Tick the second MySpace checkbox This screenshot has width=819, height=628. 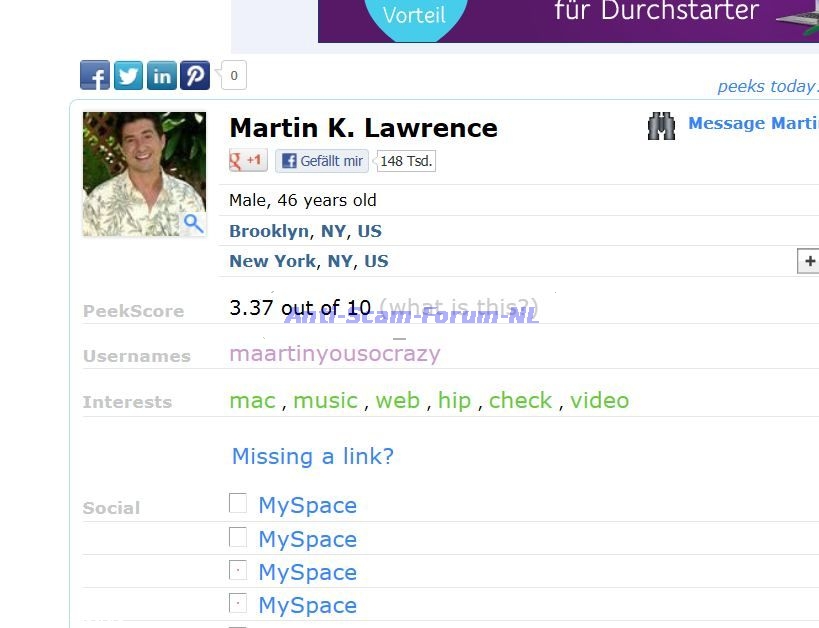[x=238, y=537]
